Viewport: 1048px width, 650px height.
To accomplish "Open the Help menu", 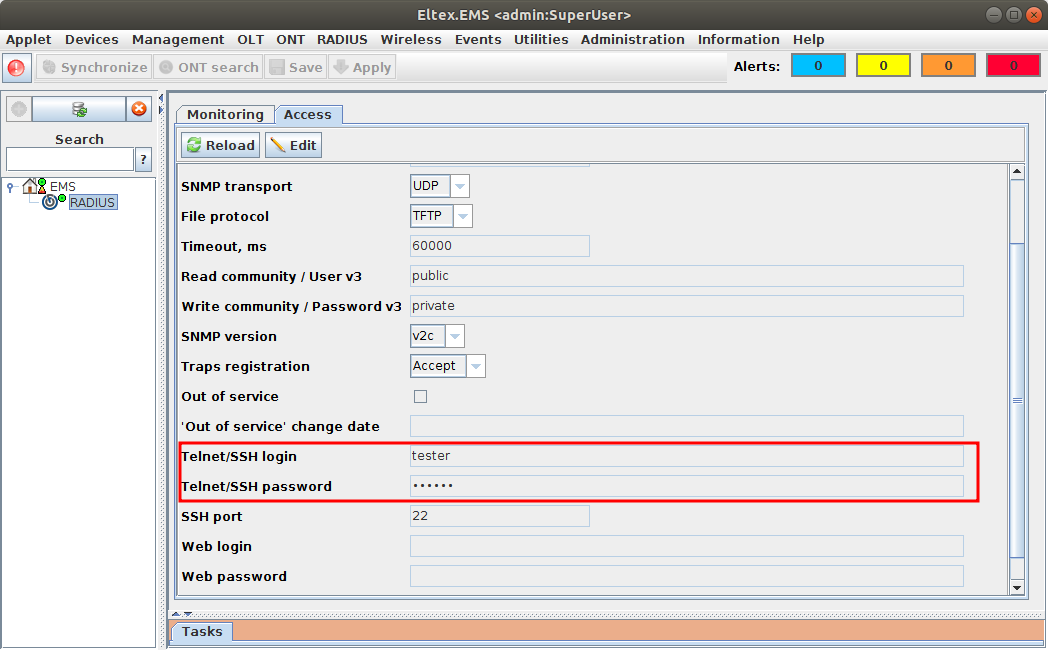I will pos(809,39).
